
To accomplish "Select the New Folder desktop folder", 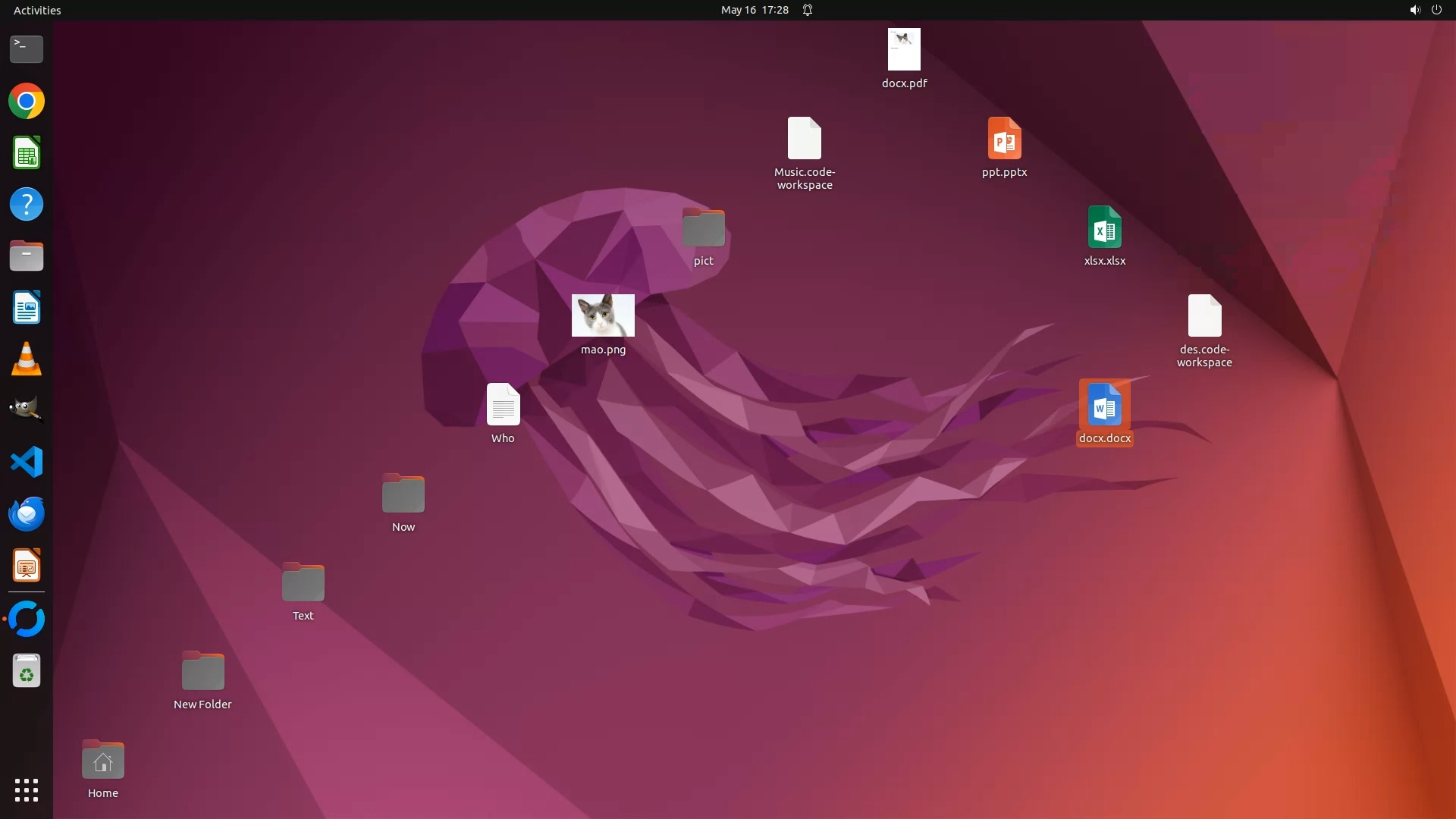I will coord(202,671).
